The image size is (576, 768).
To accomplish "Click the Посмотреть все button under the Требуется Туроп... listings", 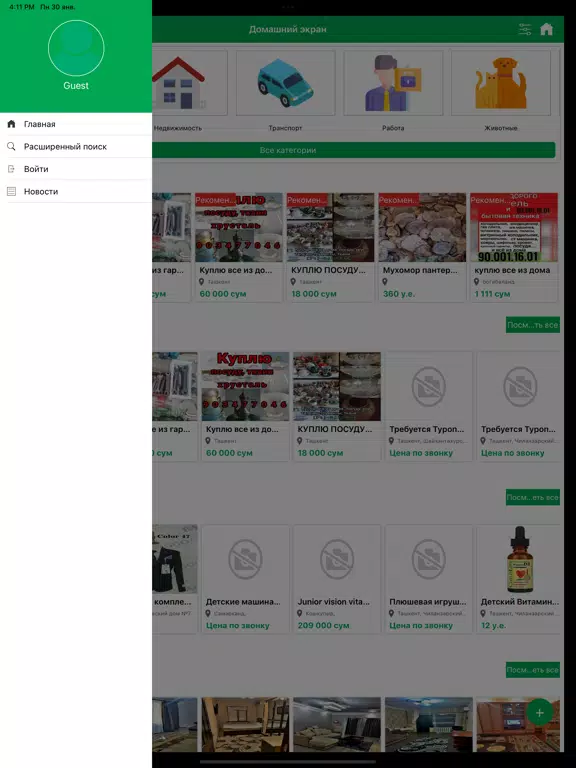I will [x=533, y=497].
